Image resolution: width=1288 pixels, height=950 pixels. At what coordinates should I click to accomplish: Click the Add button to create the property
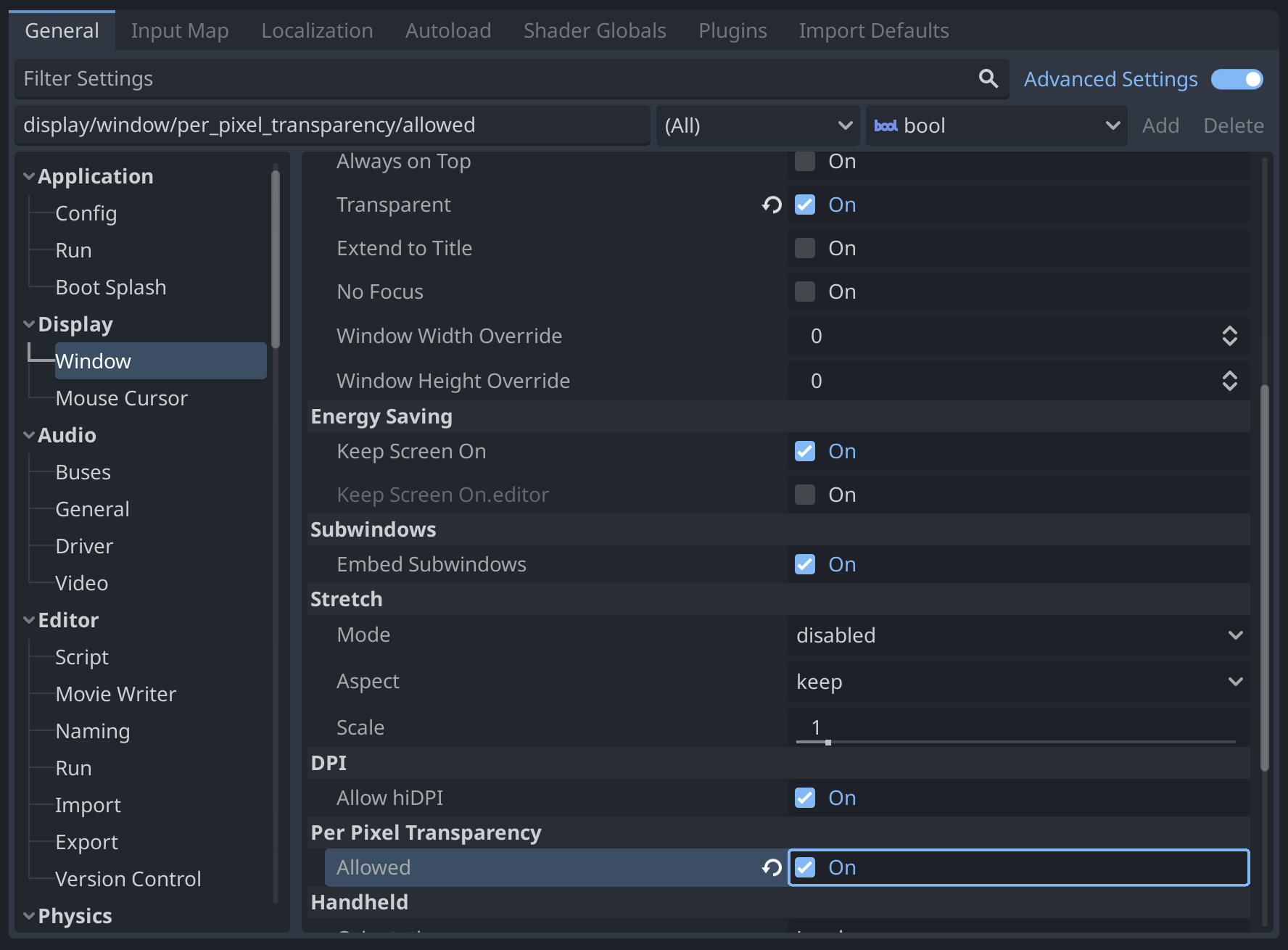pos(1160,125)
